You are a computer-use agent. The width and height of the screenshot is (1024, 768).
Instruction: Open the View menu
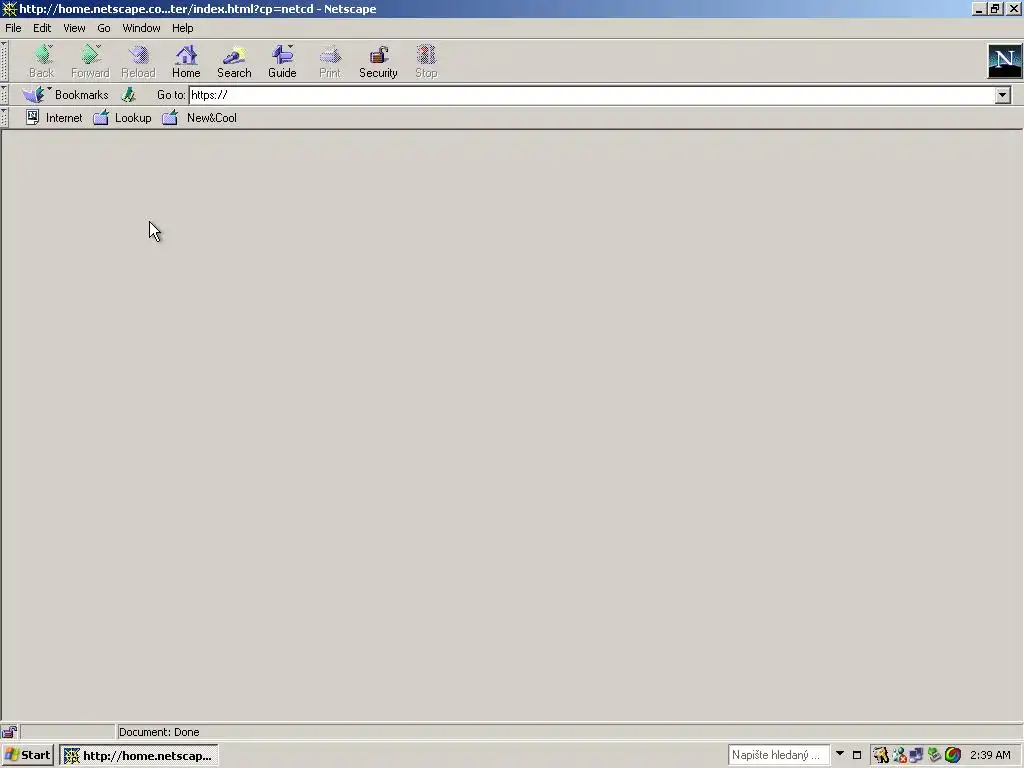coord(74,28)
